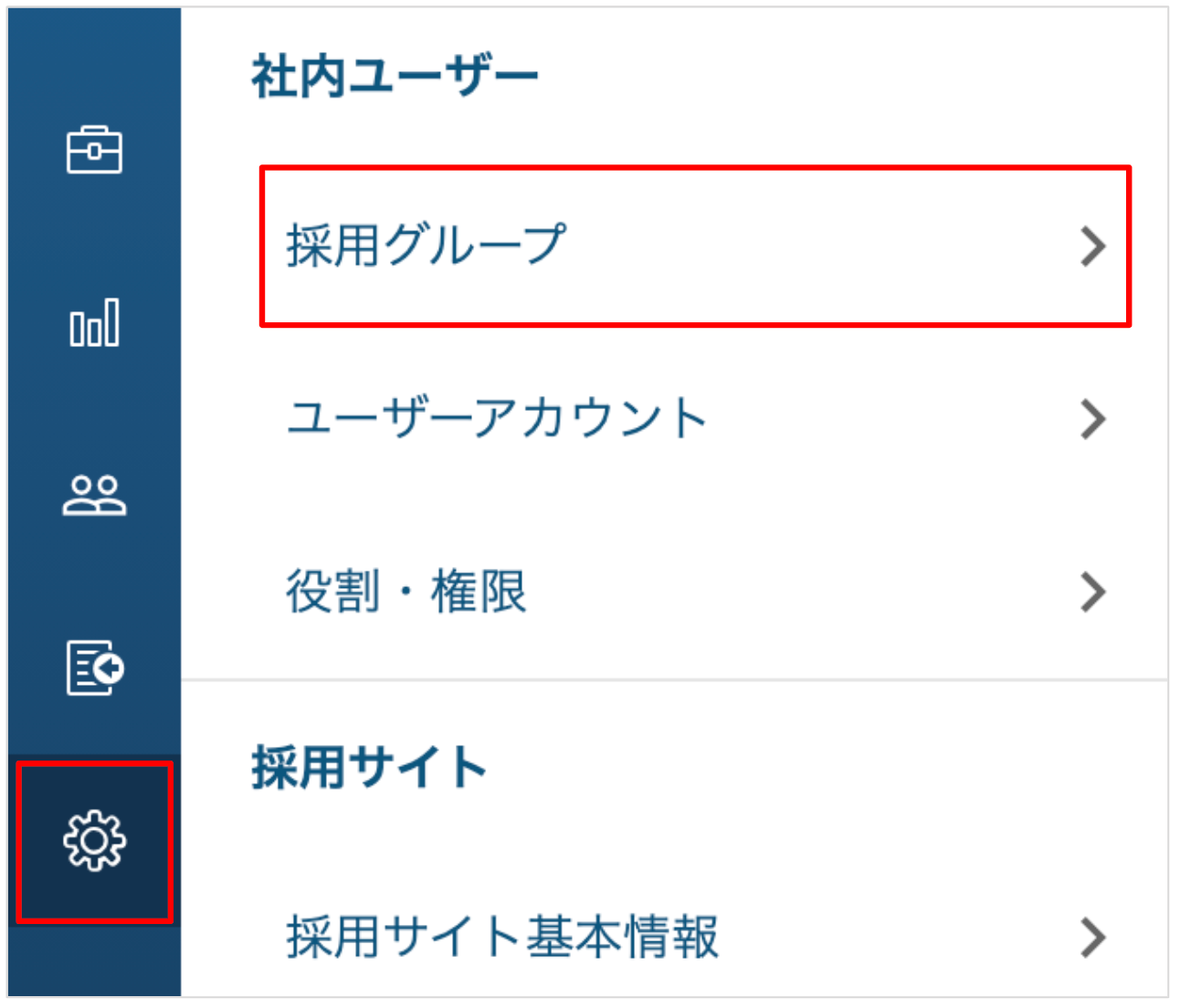Open the document with arrow icon
Screen dimensions: 1180x1008
click(95, 667)
